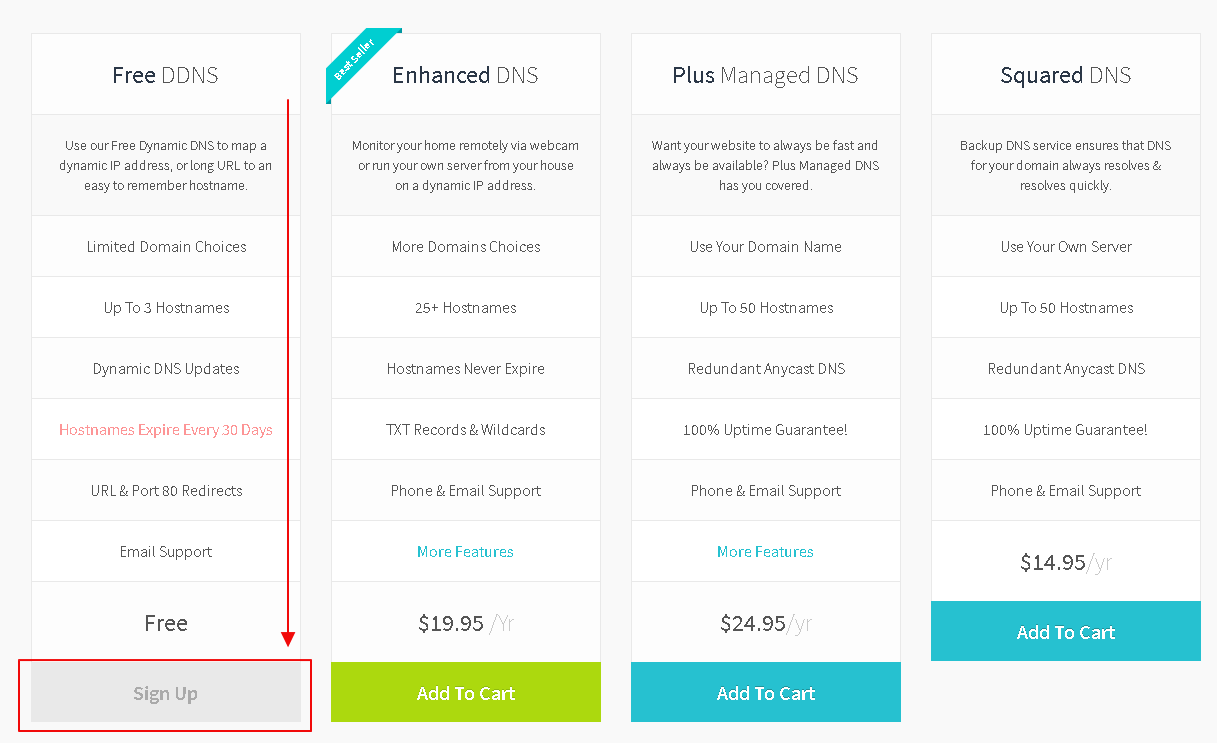Select Hostnames Expire Every 30 Days text
Image resolution: width=1217 pixels, height=743 pixels.
(x=166, y=430)
